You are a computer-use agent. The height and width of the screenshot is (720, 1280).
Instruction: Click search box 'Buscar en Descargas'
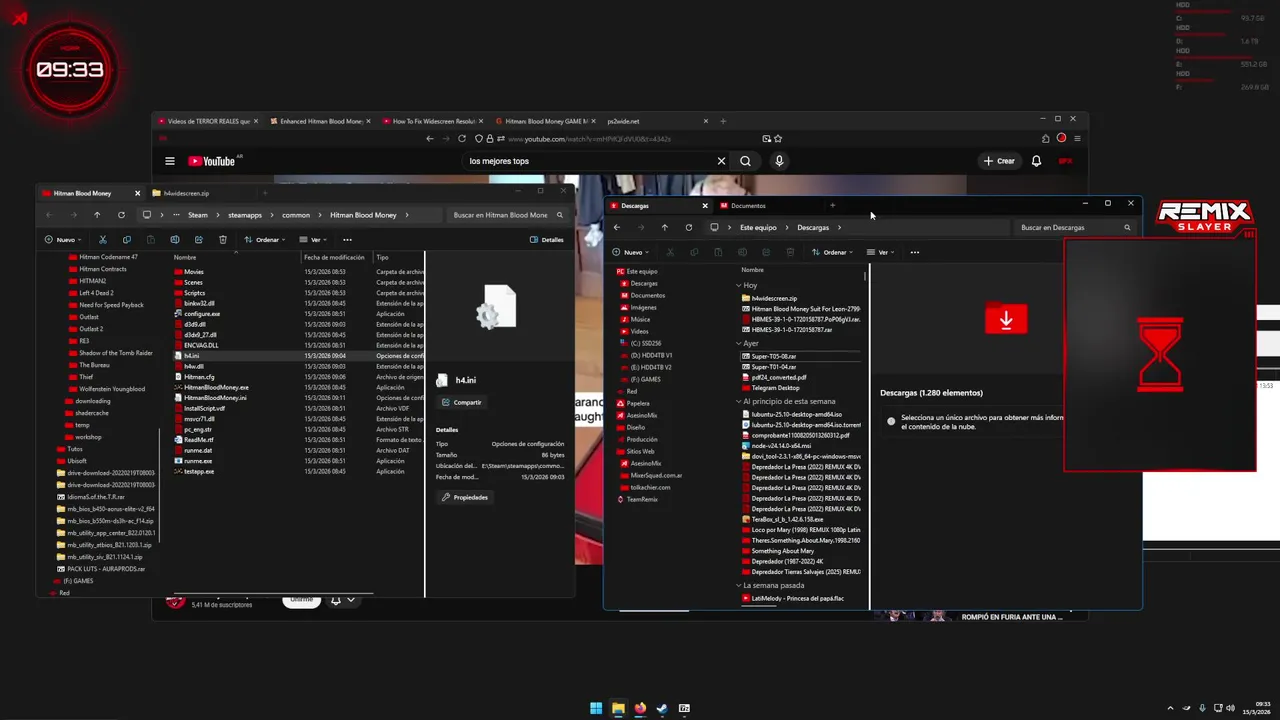click(x=1074, y=227)
